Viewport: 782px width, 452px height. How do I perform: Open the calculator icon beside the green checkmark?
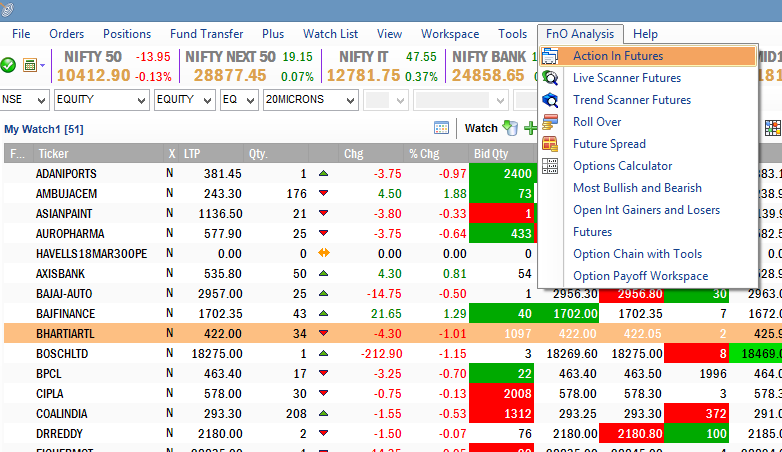[32, 65]
